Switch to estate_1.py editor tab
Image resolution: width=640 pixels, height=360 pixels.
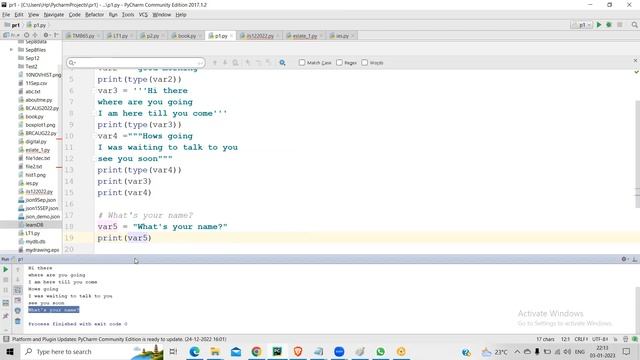pos(304,36)
